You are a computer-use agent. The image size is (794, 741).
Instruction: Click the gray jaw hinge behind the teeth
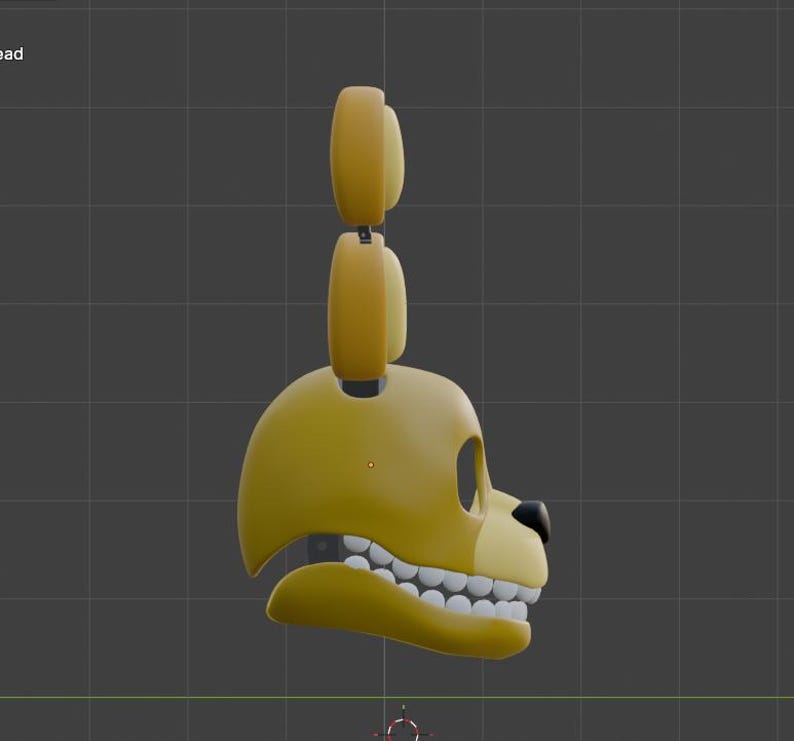coord(323,548)
